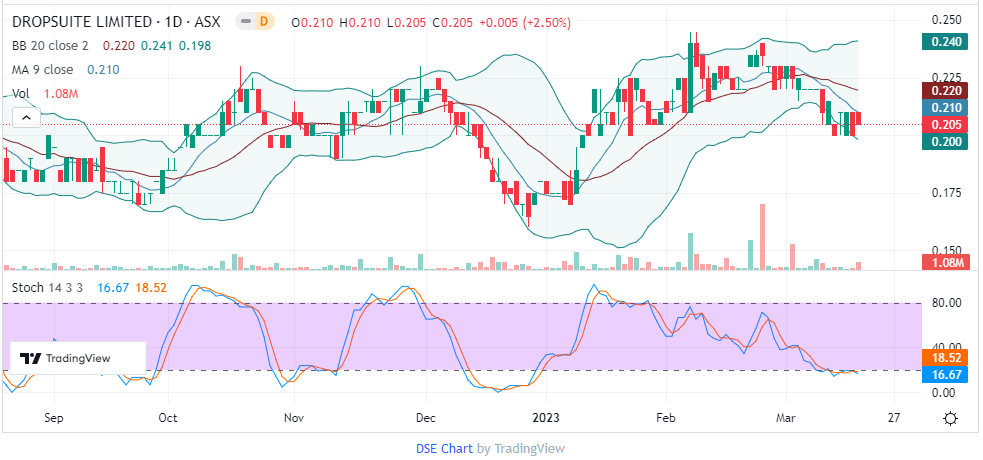The height and width of the screenshot is (460, 983).
Task: Collapse the indicator legend with chevron arrow
Action: coord(26,117)
